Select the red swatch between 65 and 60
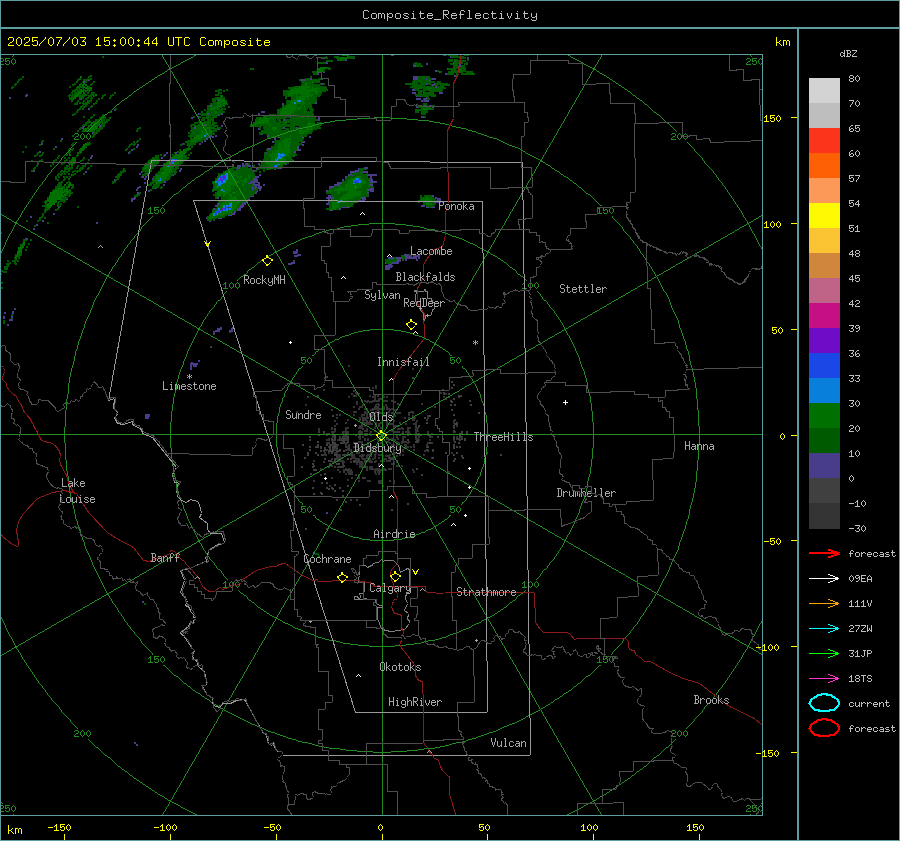 (824, 140)
